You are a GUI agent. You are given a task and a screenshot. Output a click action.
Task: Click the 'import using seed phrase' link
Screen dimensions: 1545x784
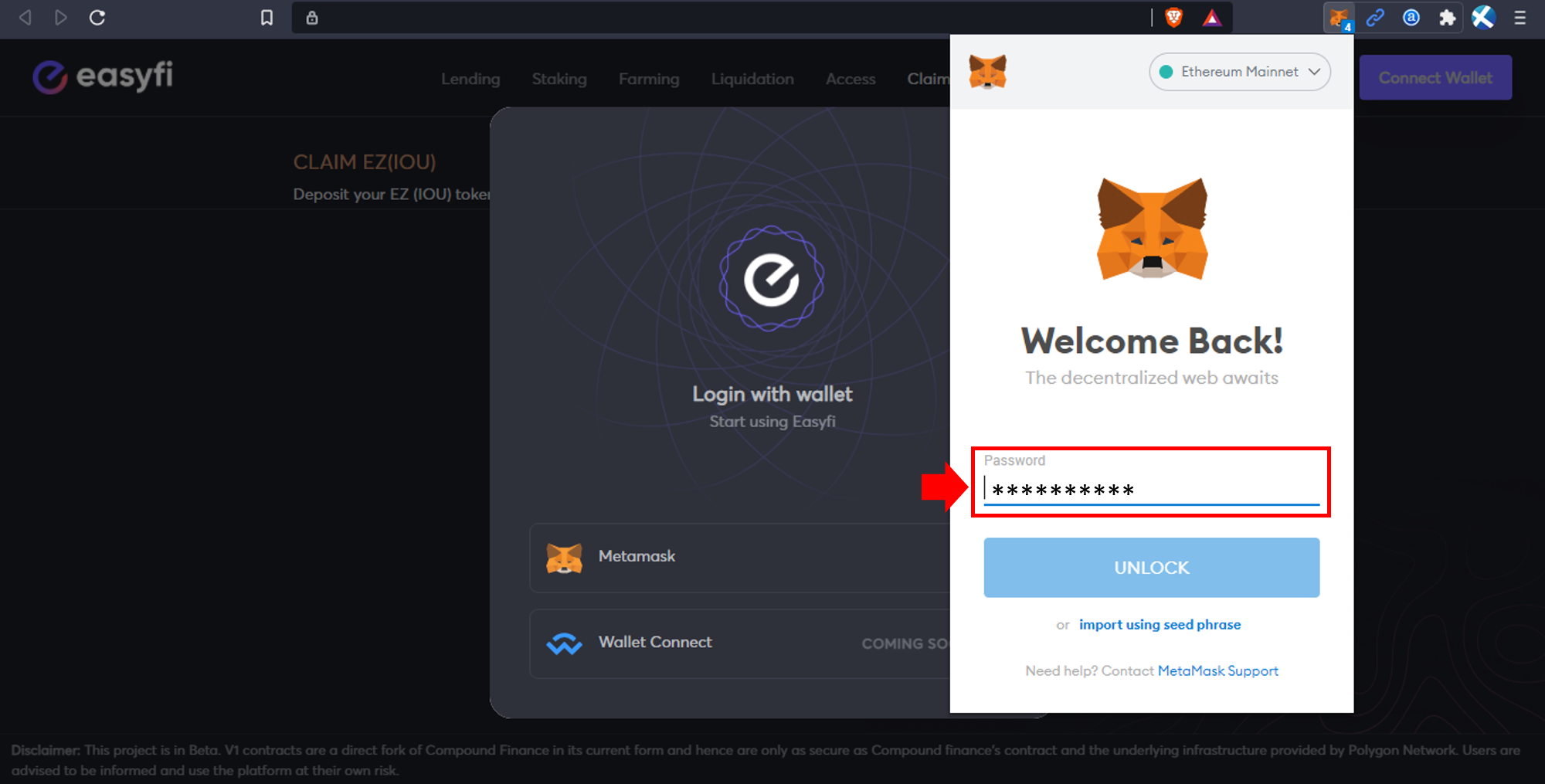[x=1160, y=624]
